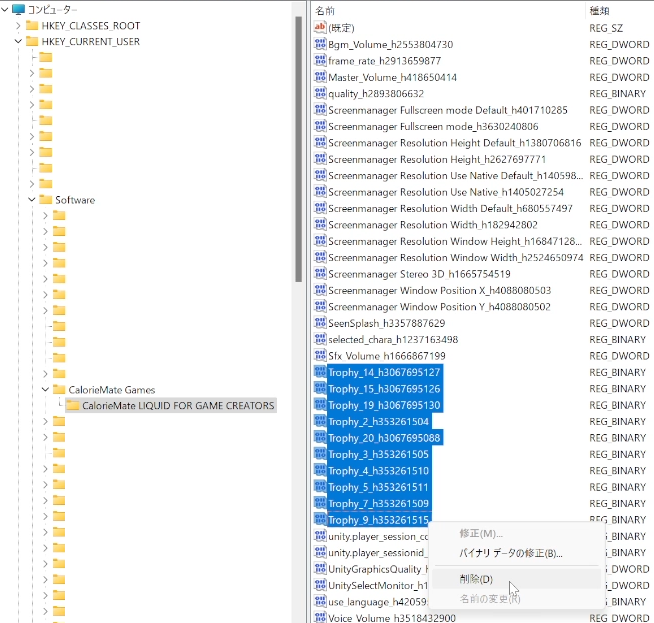Select the Software key label
The image size is (654, 623).
click(x=75, y=200)
